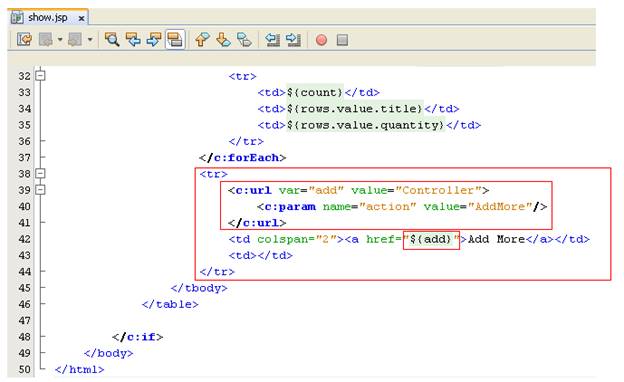
Task: Click Previous Bookmark icon
Action: (x=202, y=39)
